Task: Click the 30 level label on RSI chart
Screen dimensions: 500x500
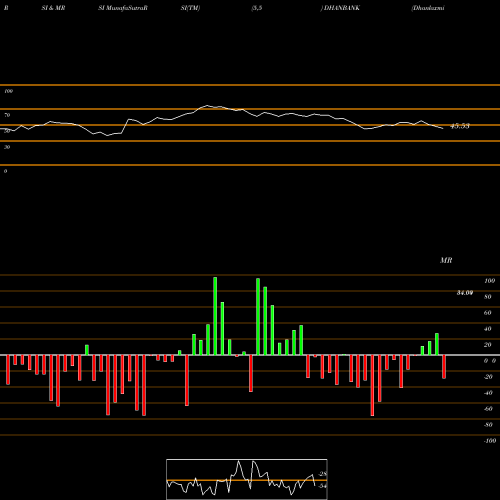Action: click(7, 147)
